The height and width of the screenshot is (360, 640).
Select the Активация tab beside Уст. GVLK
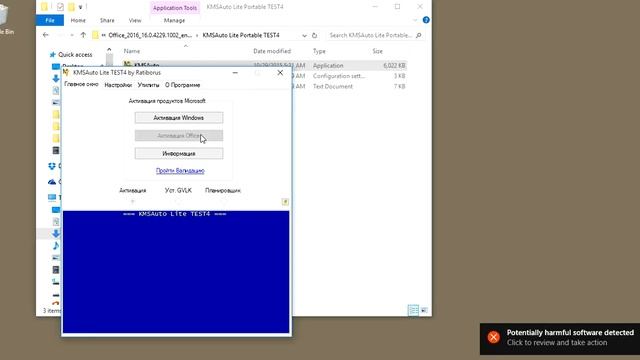[133, 190]
